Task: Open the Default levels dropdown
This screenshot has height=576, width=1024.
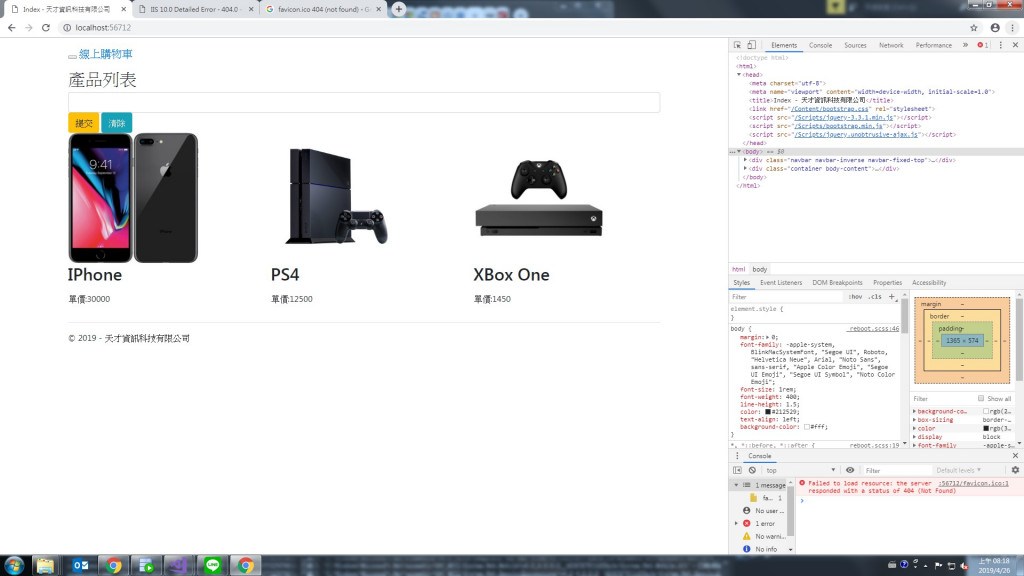Action: [x=959, y=470]
